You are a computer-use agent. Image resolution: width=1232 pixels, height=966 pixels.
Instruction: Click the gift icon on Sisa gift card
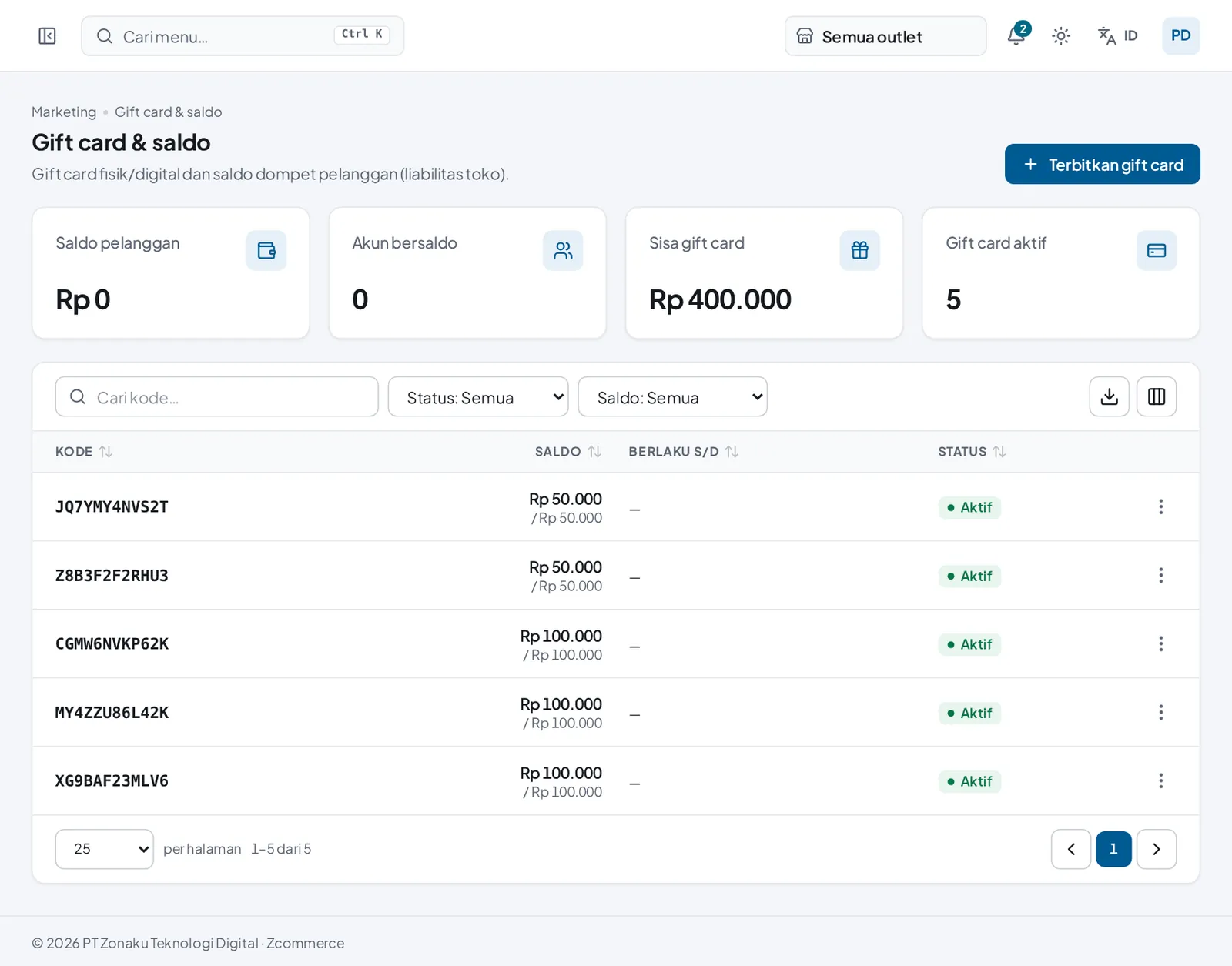pyautogui.click(x=860, y=250)
